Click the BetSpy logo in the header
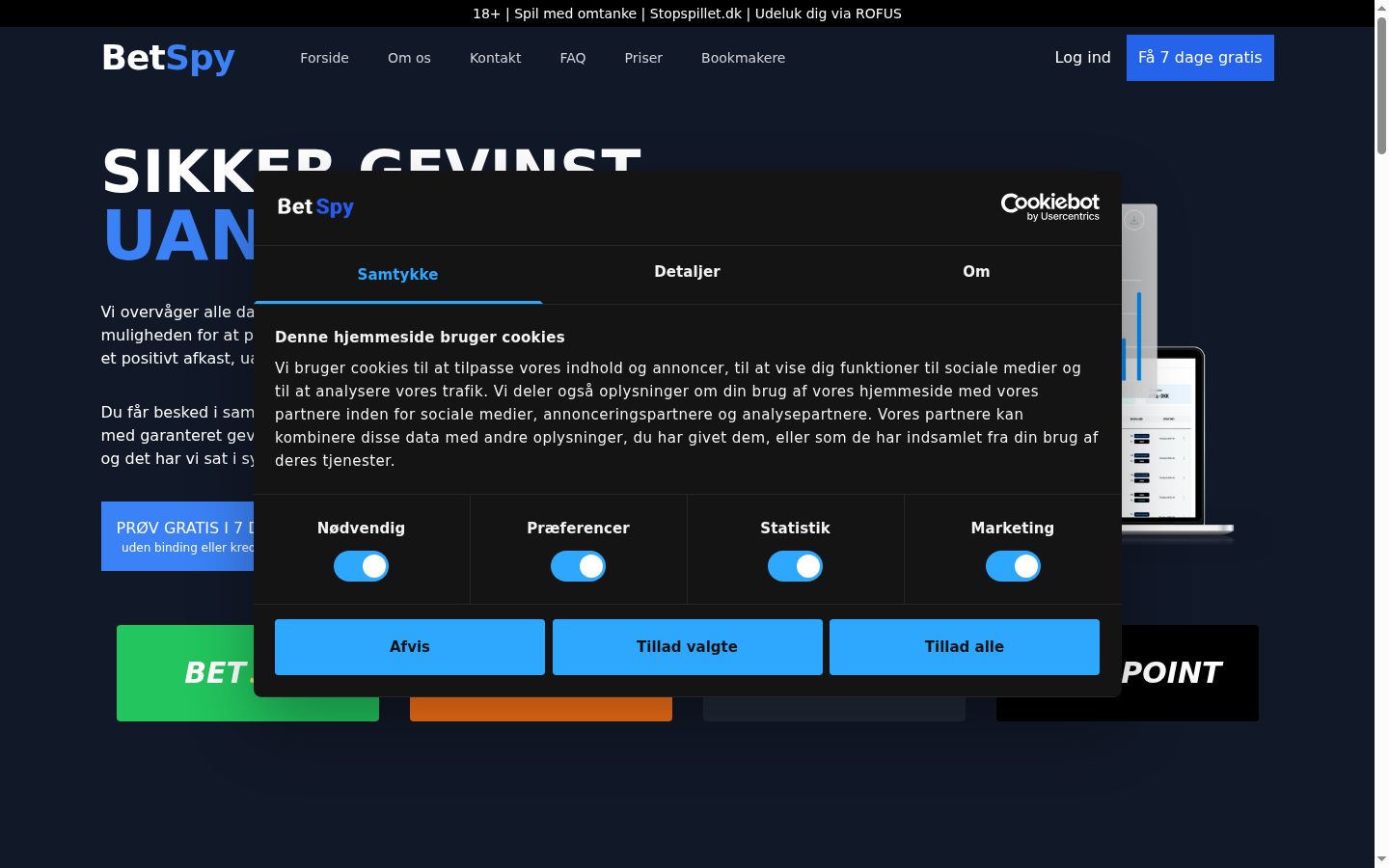Viewport: 1389px width, 868px height. pyautogui.click(x=169, y=58)
